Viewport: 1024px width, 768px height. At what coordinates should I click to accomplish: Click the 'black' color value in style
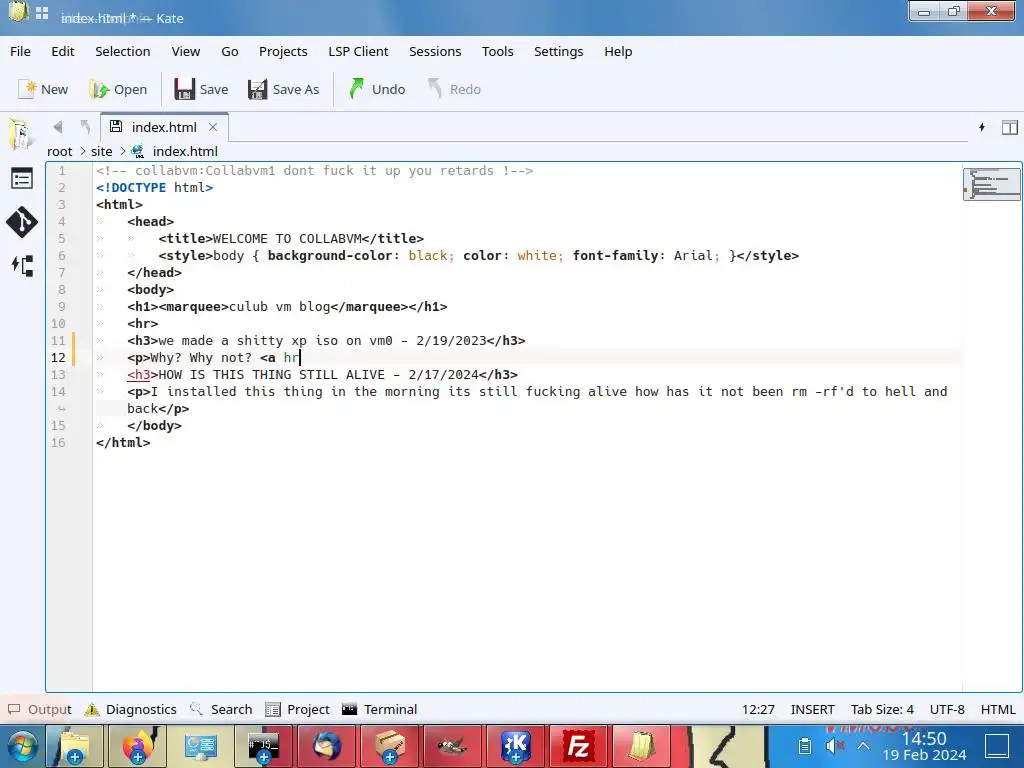(x=428, y=256)
